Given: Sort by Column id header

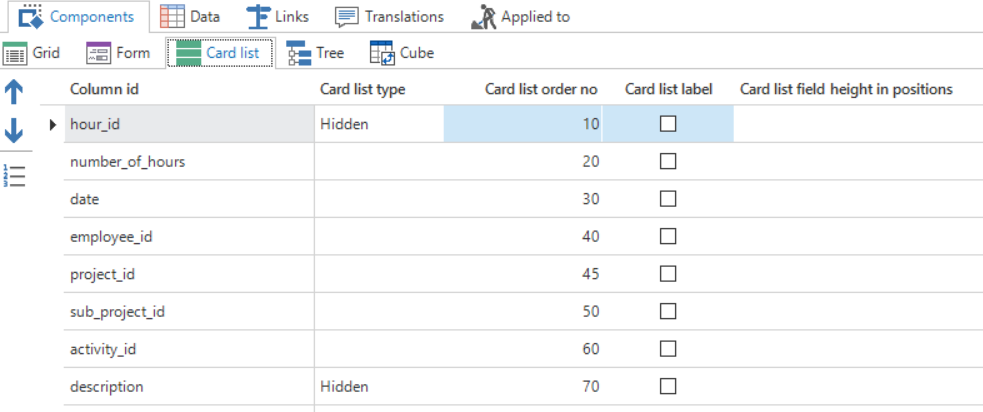Looking at the screenshot, I should tap(104, 89).
